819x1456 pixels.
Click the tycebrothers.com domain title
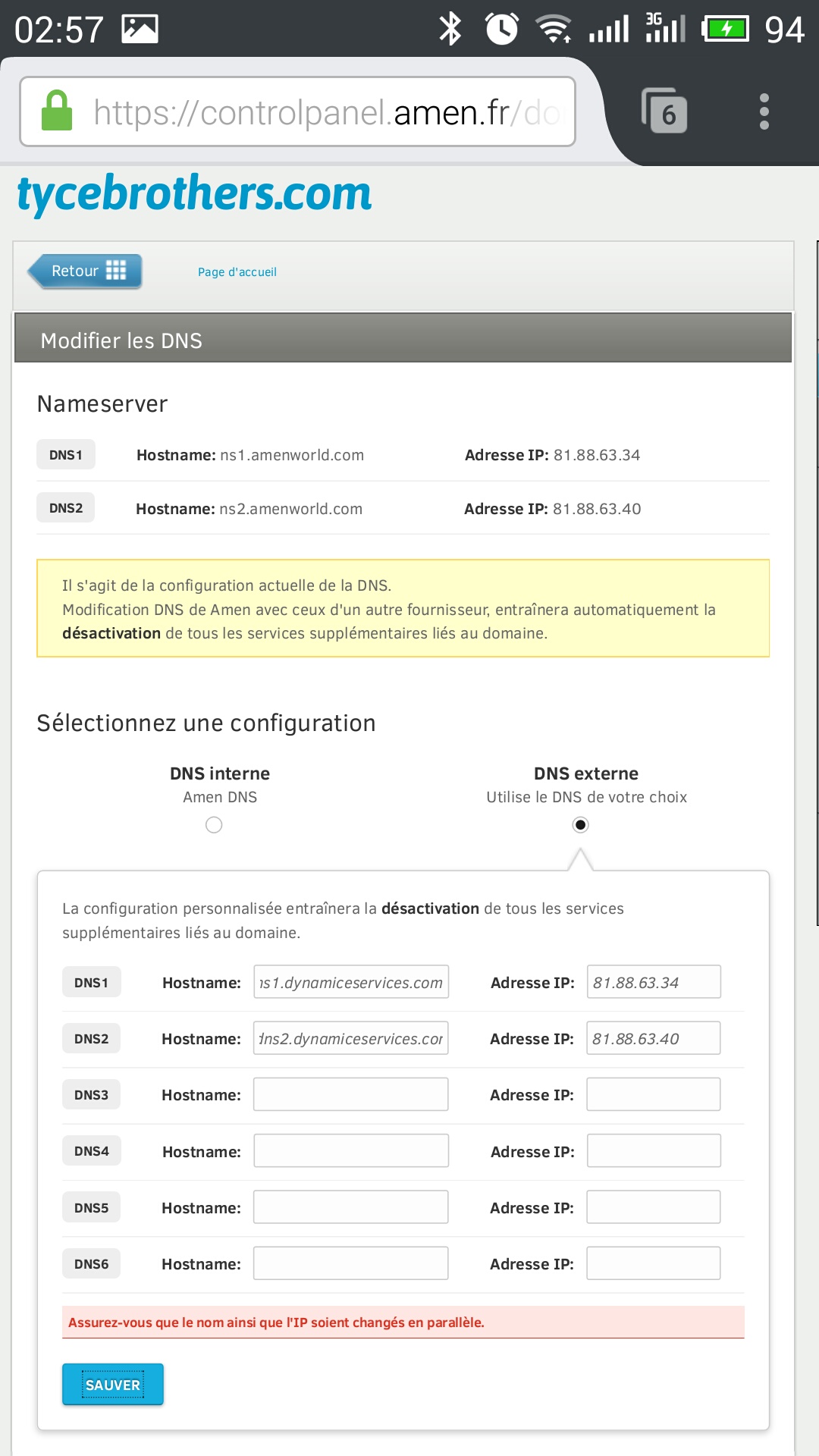194,193
